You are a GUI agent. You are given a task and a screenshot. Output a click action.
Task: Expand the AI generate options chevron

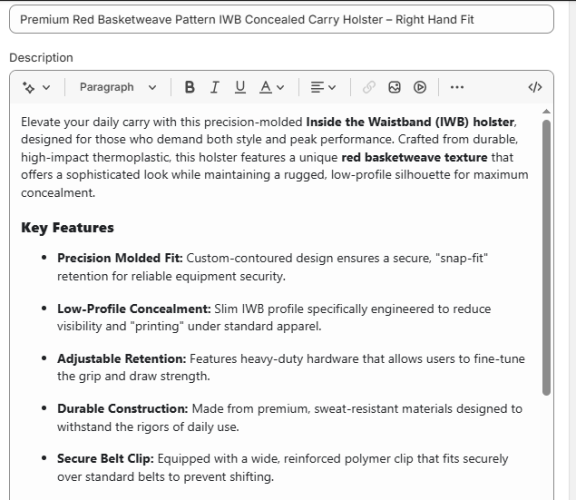46,87
